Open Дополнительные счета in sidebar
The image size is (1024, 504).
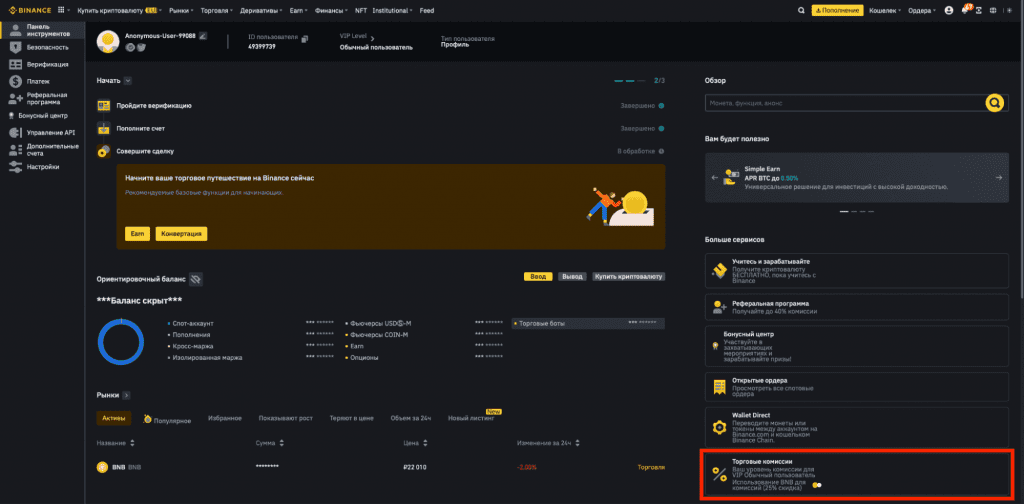(44, 150)
